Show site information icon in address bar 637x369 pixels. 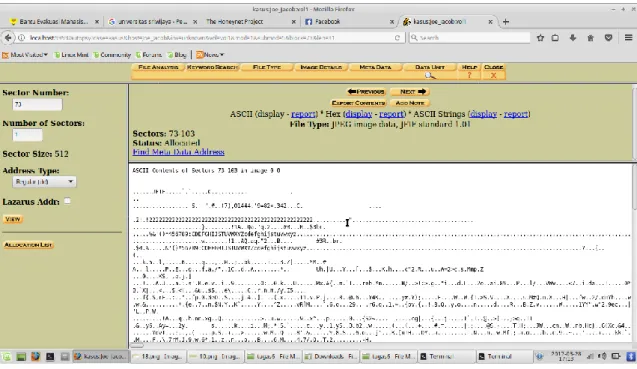22,38
